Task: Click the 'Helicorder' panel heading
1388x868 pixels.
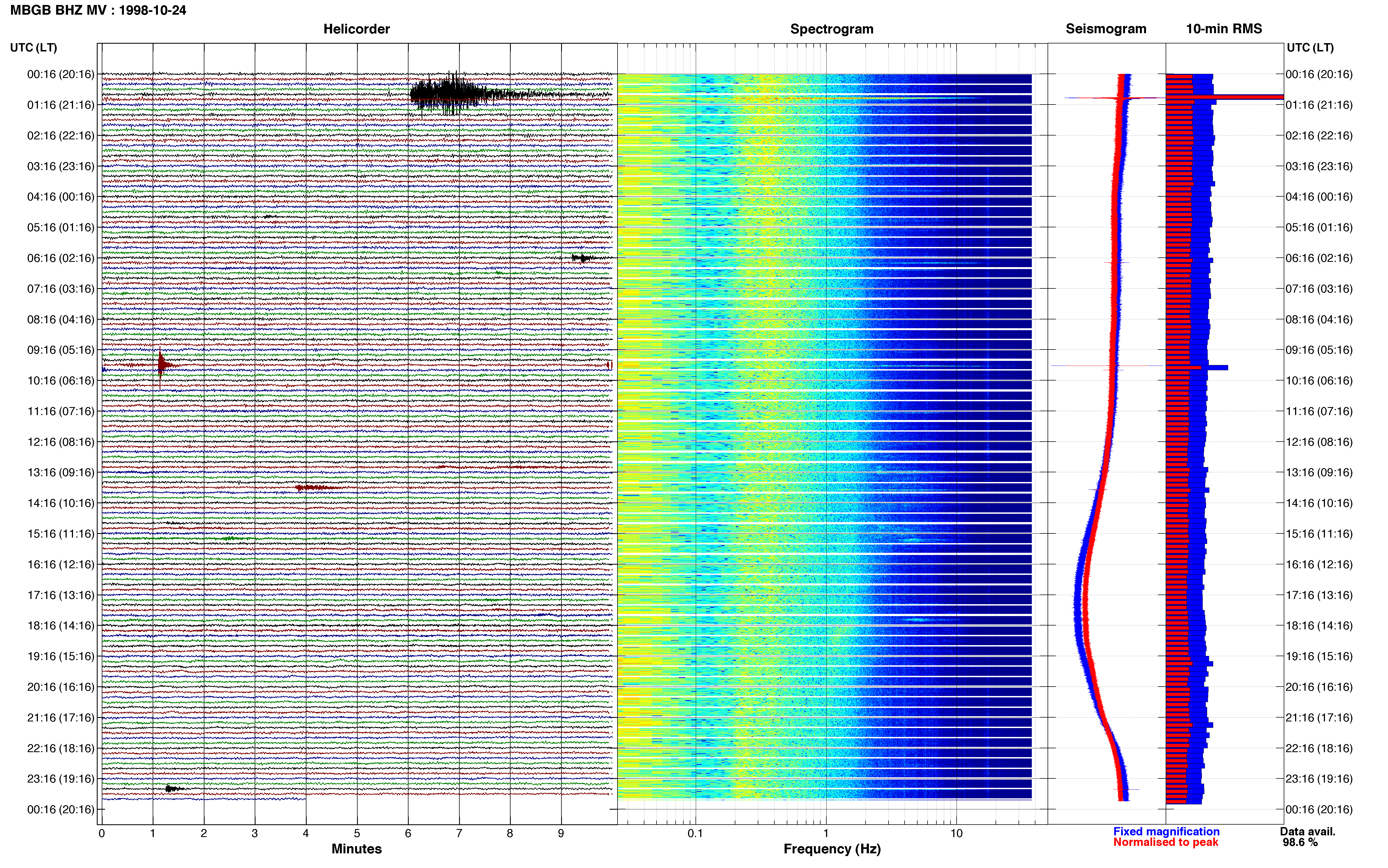Action: [356, 29]
